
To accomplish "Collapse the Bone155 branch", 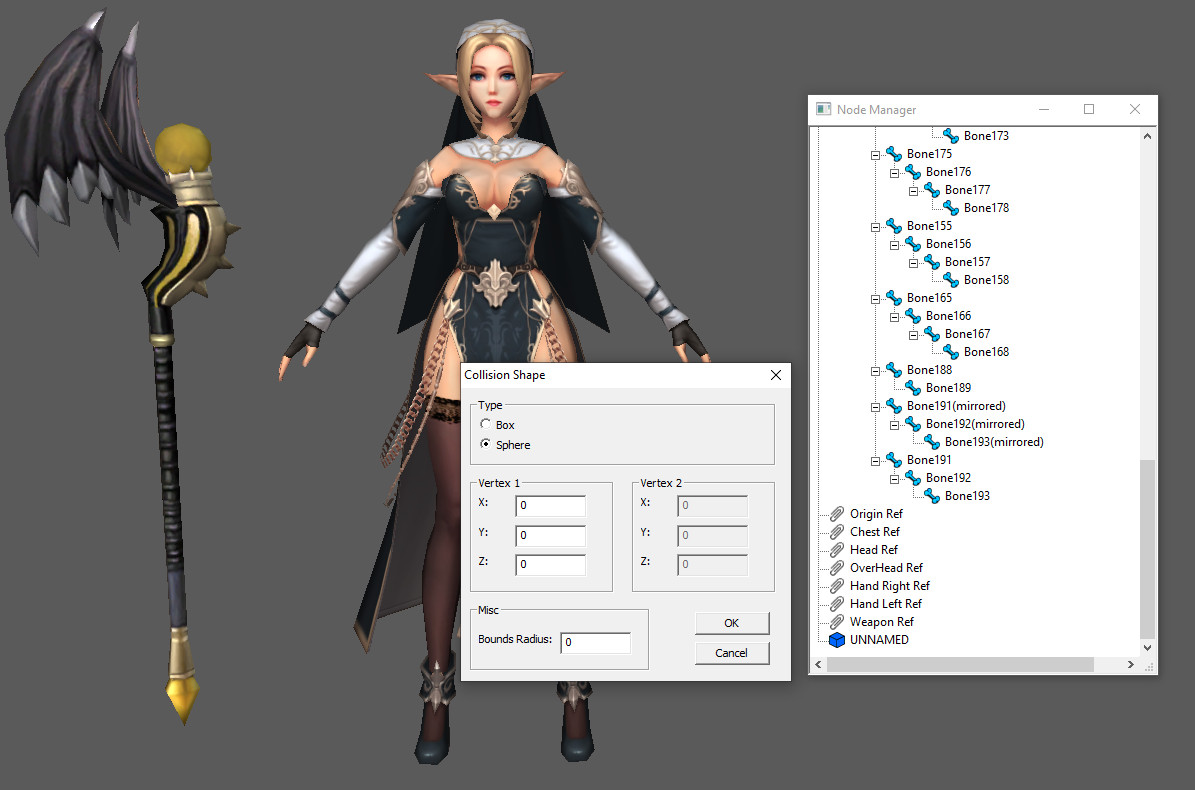I will [x=875, y=228].
